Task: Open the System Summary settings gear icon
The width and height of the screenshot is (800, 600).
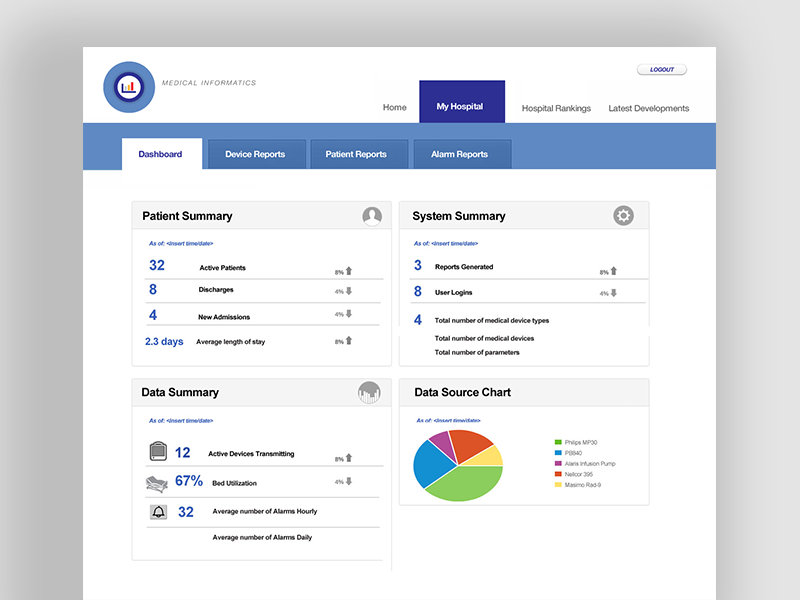Action: tap(623, 215)
